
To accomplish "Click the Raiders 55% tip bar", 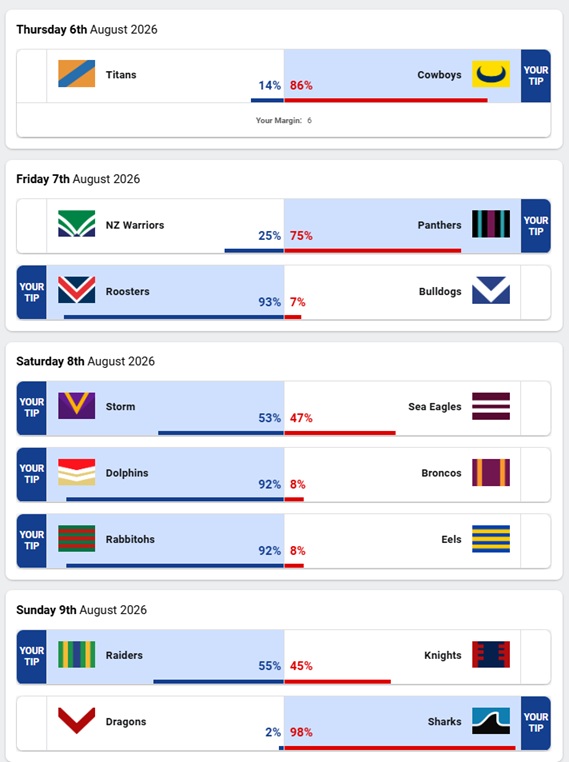I will pyautogui.click(x=219, y=681).
